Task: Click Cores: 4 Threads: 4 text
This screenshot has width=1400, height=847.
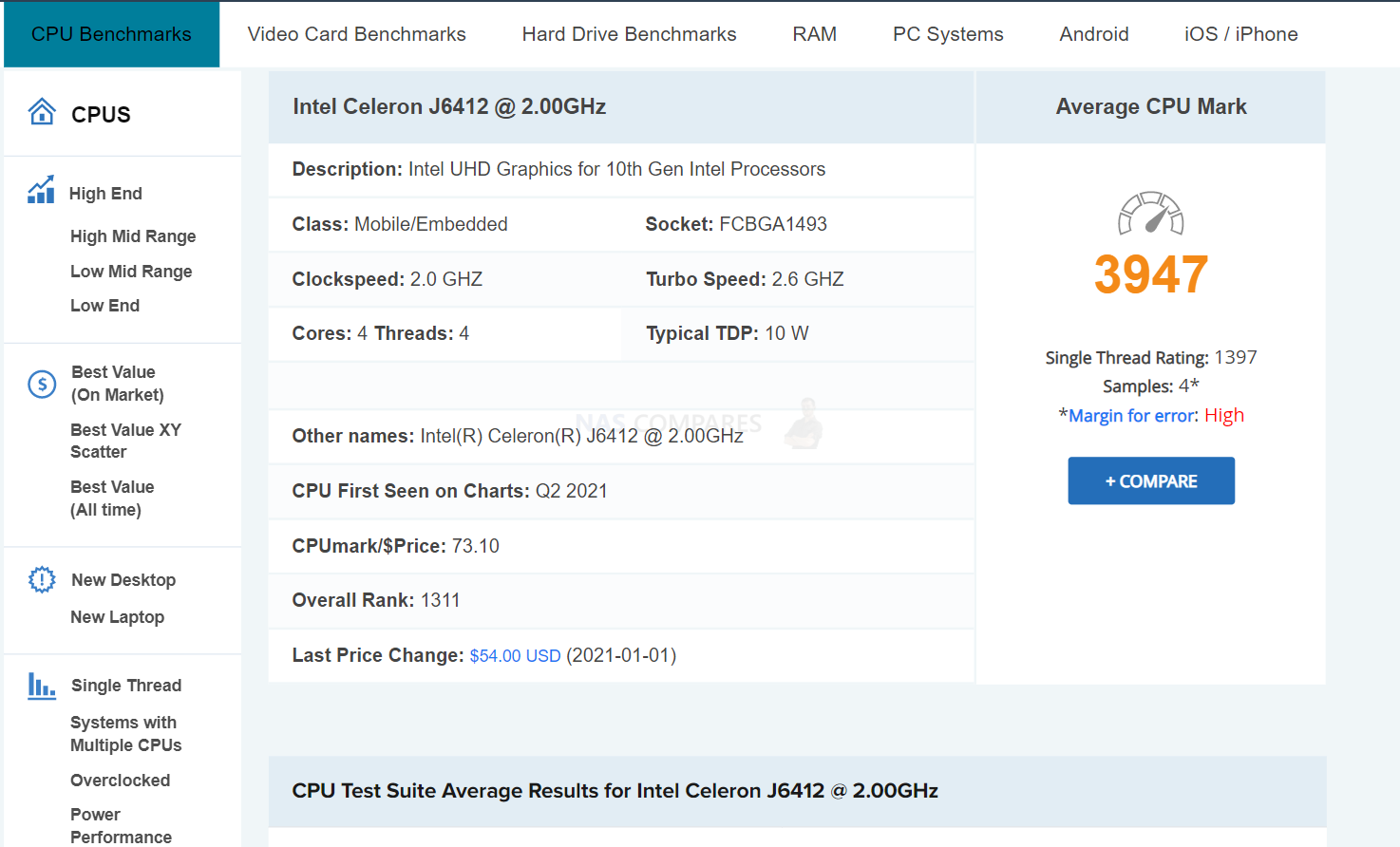Action: click(380, 333)
